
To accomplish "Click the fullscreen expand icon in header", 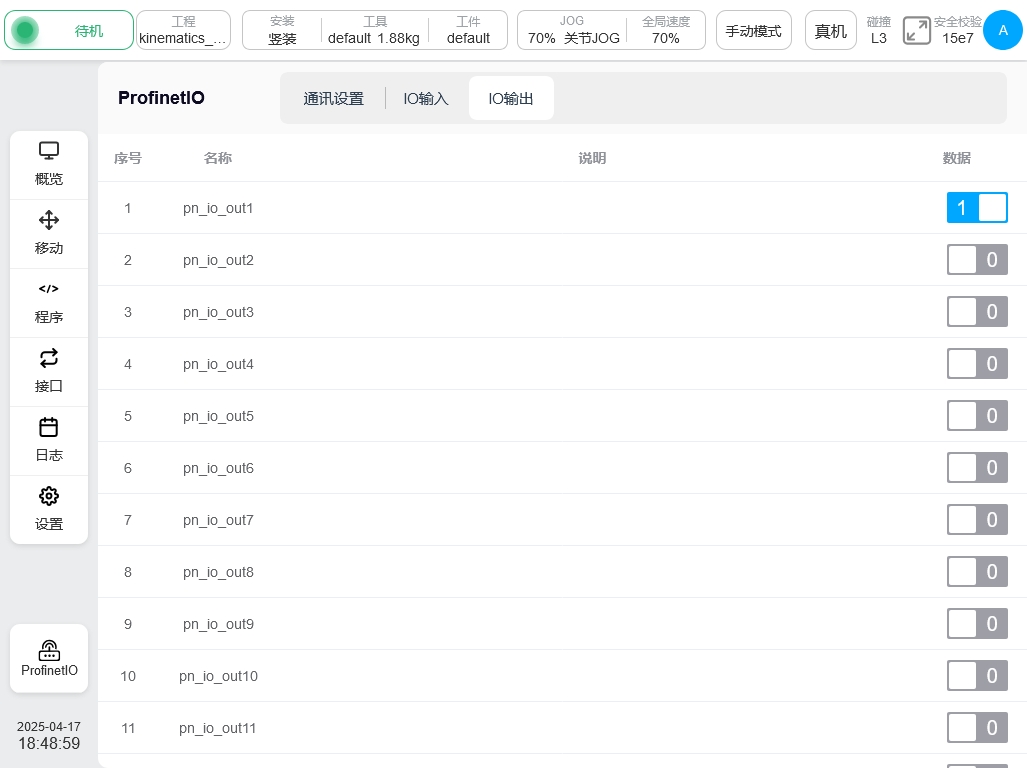I will (916, 30).
